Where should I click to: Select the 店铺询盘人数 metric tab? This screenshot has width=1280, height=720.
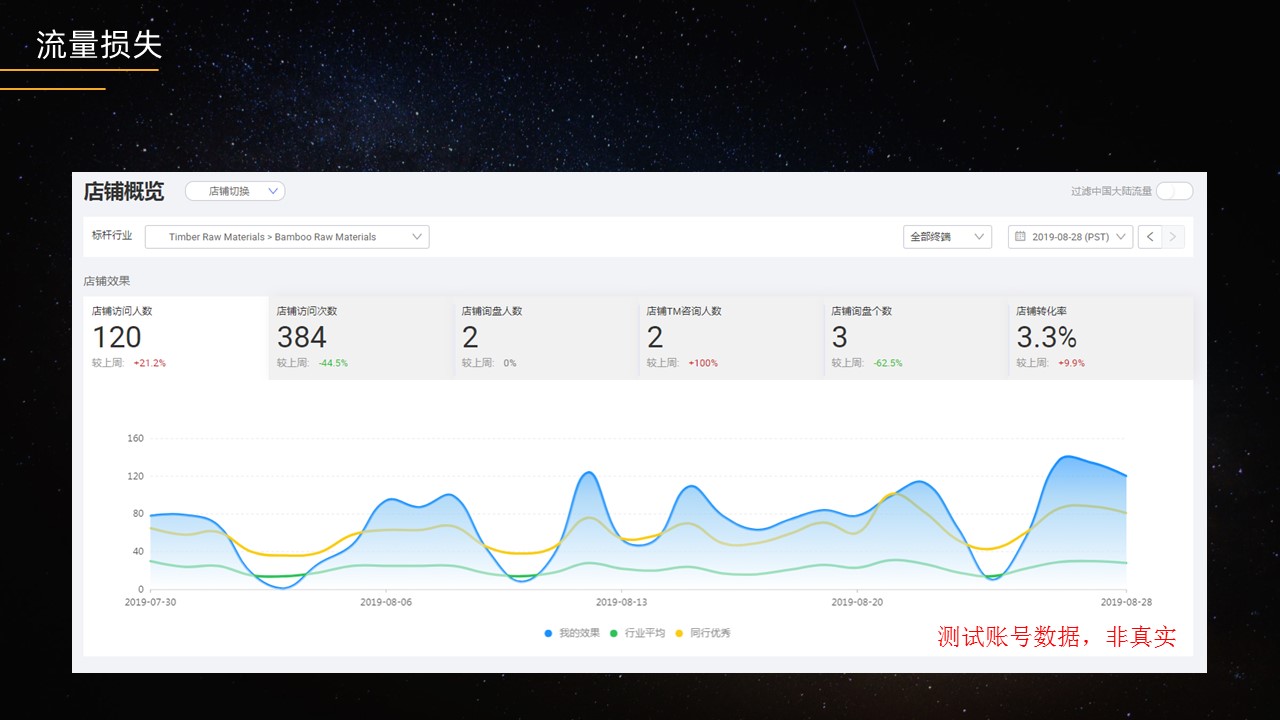tap(546, 338)
